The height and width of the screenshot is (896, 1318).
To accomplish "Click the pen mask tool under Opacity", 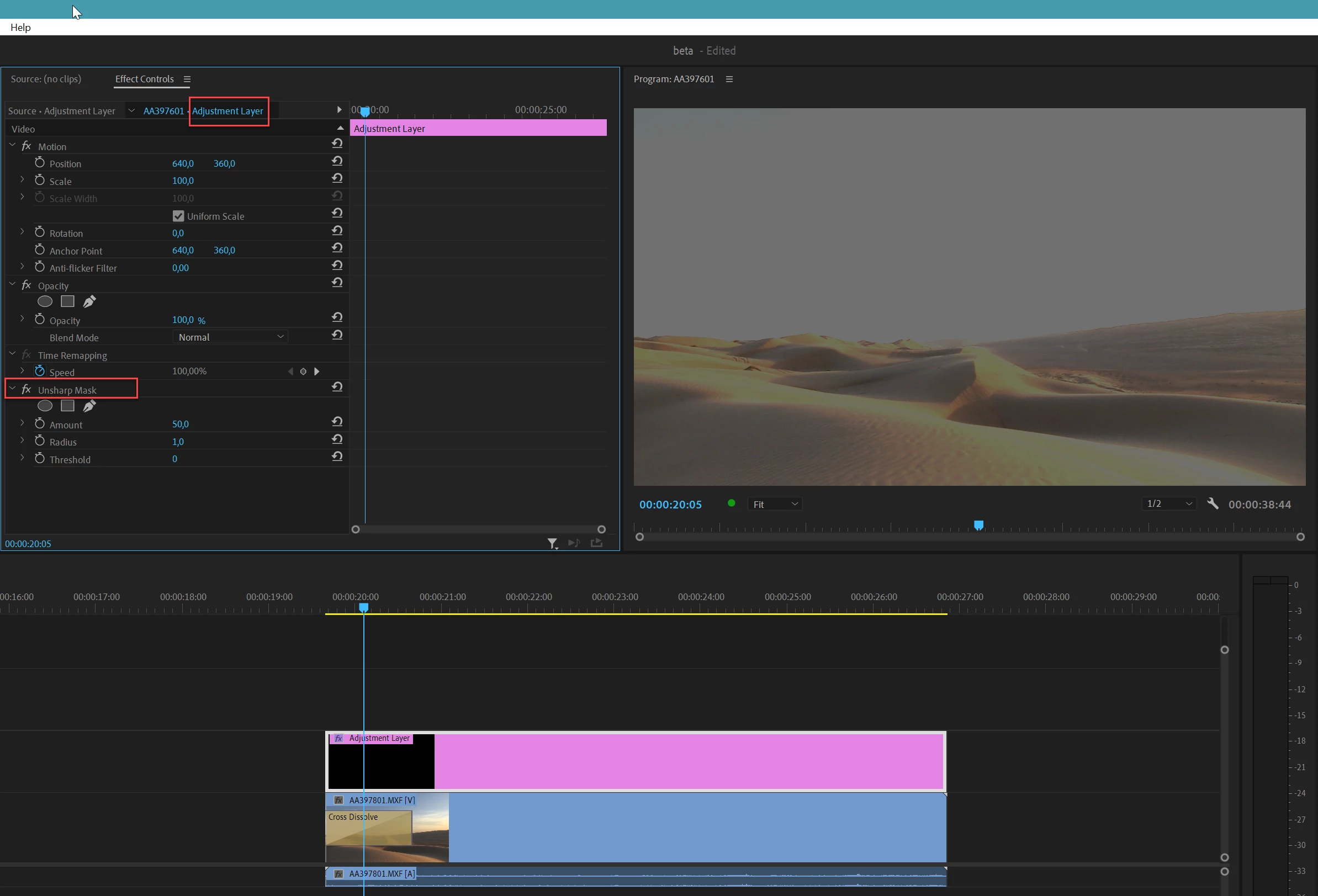I will click(x=89, y=301).
